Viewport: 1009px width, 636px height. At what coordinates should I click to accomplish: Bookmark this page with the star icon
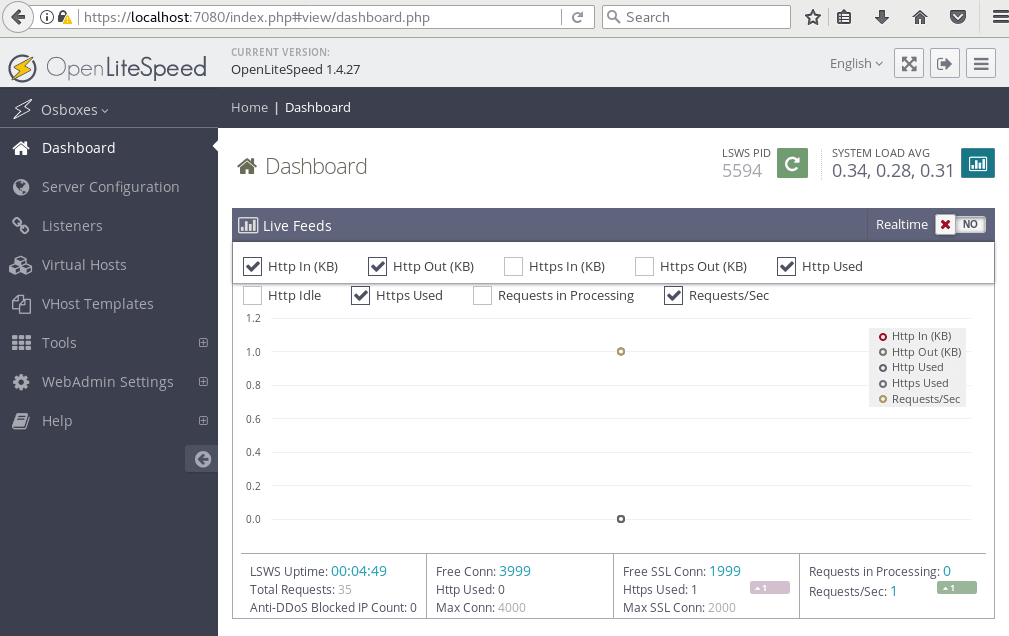tap(813, 17)
